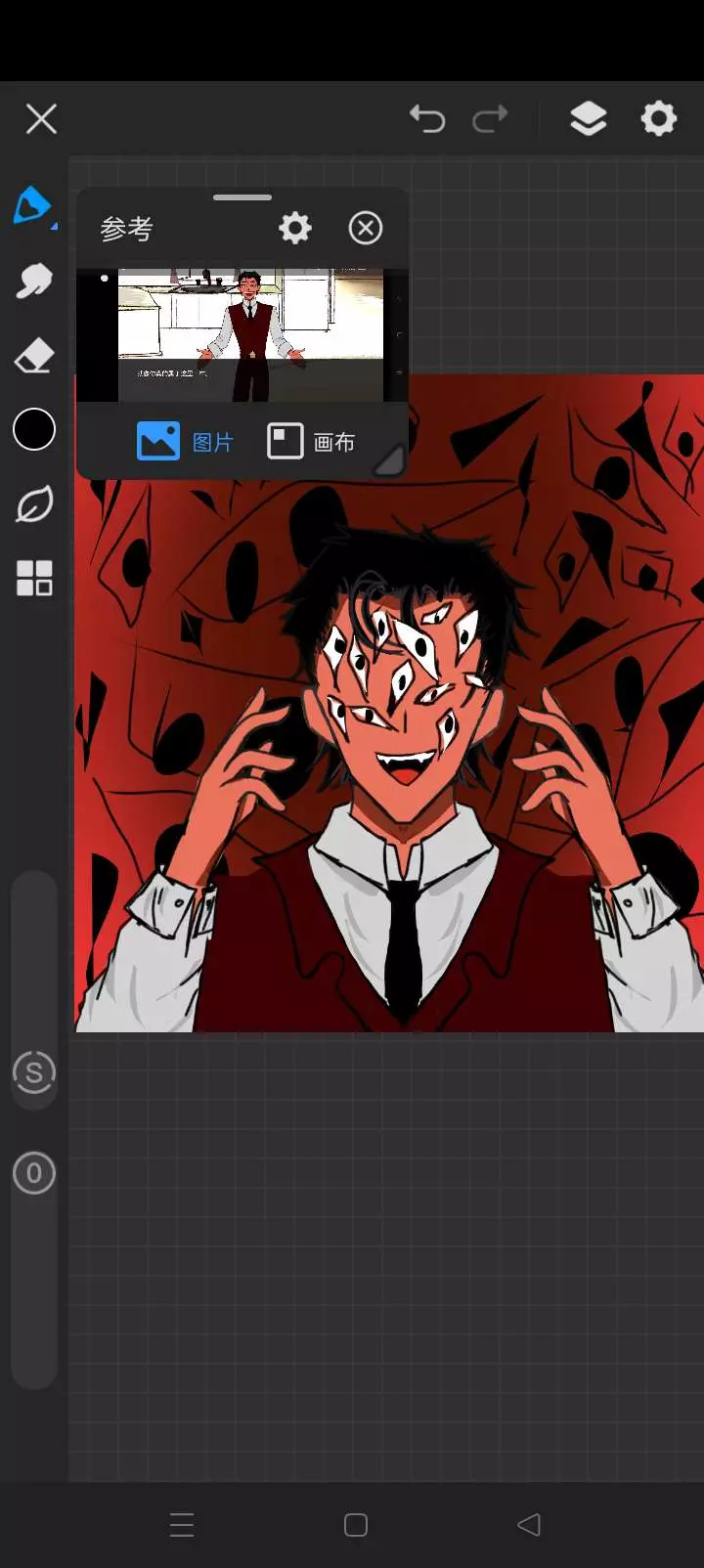Open the black color swatch picker
704x1568 pixels.
pos(34,429)
